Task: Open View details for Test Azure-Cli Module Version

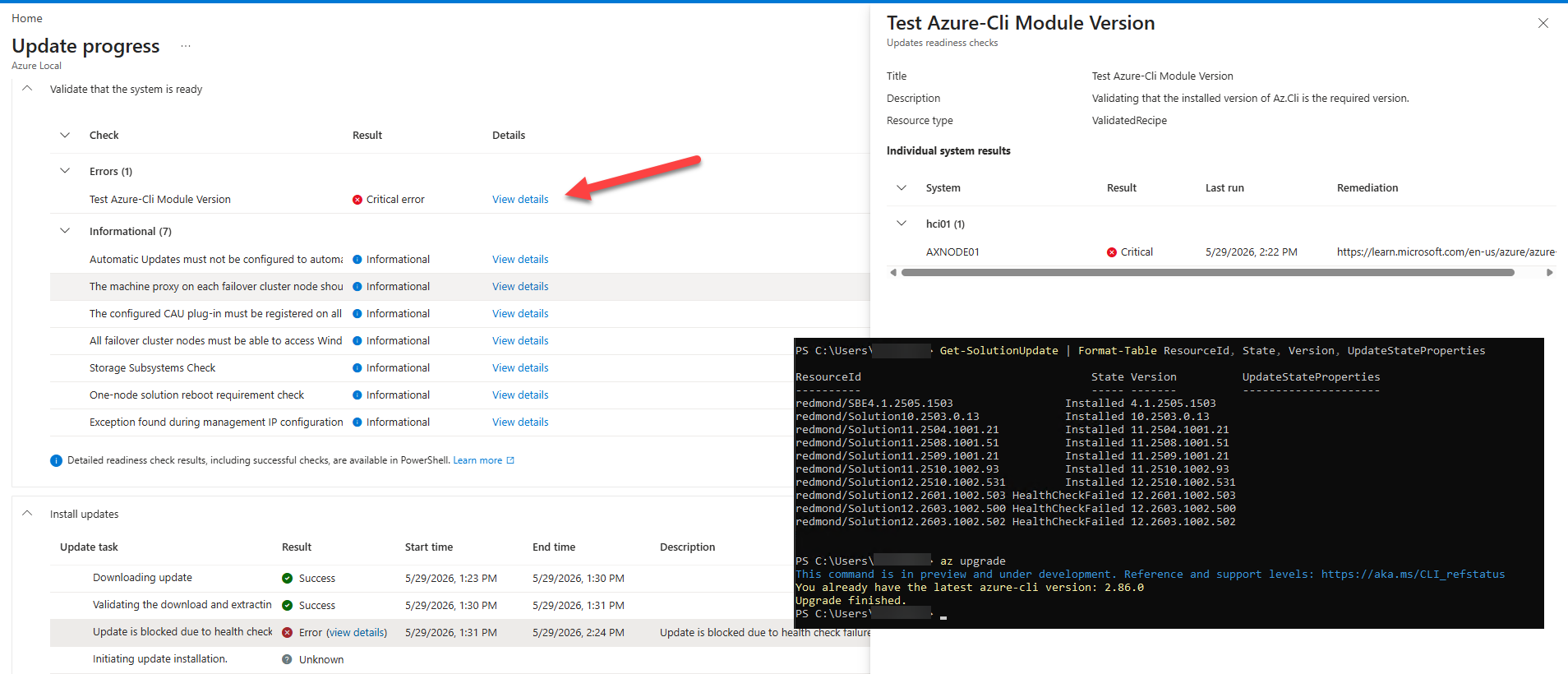Action: click(520, 199)
